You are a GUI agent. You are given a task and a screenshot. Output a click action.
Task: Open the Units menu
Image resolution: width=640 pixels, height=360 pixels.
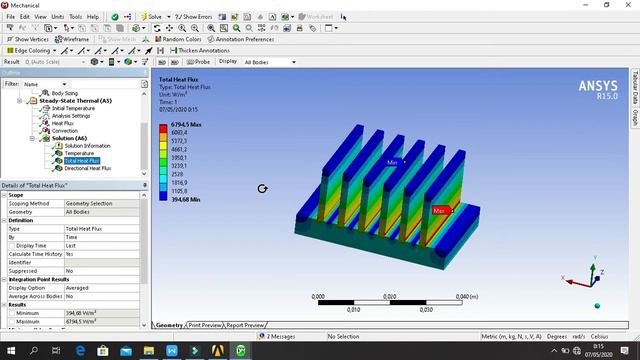pos(58,17)
